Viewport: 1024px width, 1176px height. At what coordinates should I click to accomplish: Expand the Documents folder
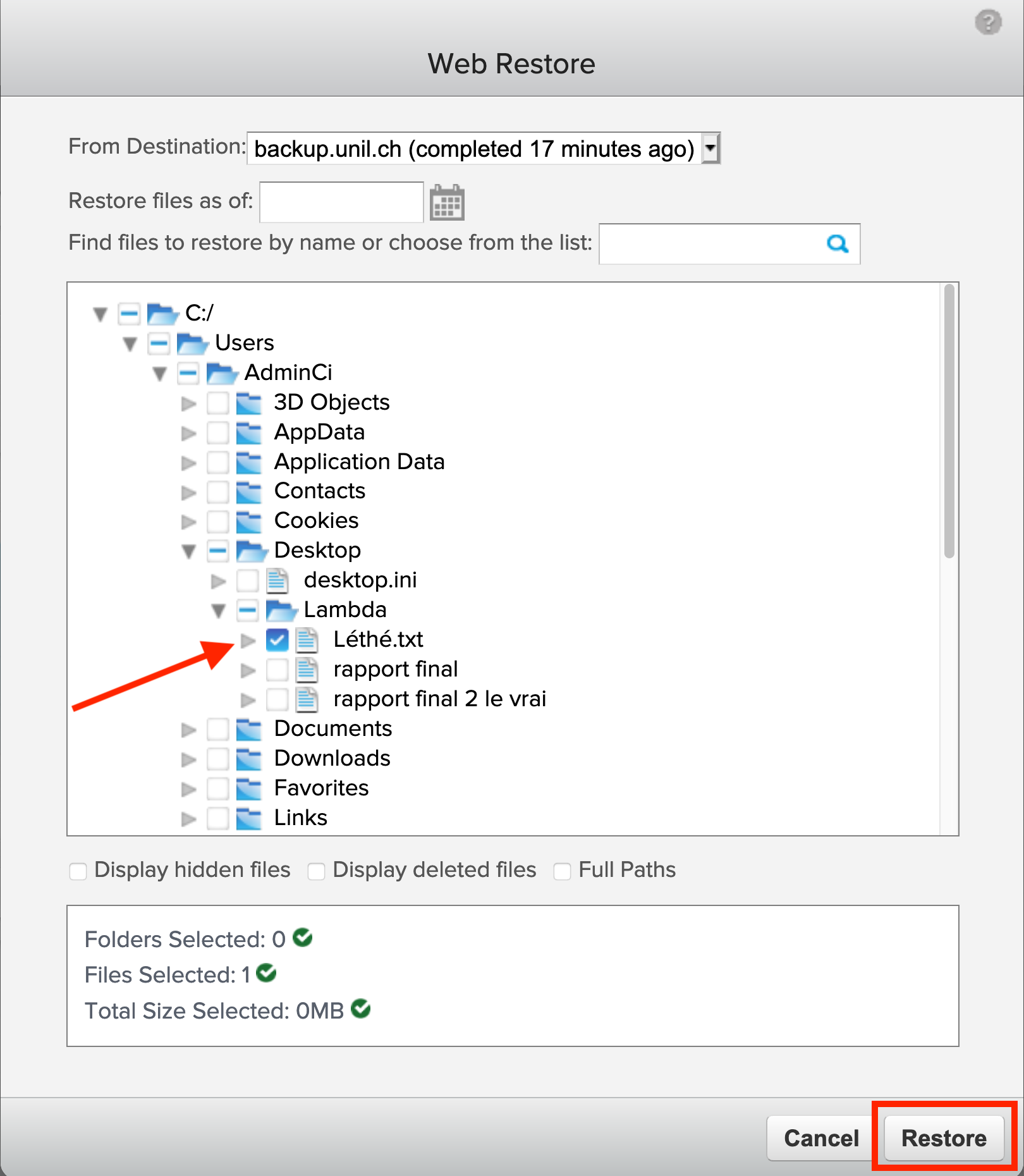(x=188, y=730)
